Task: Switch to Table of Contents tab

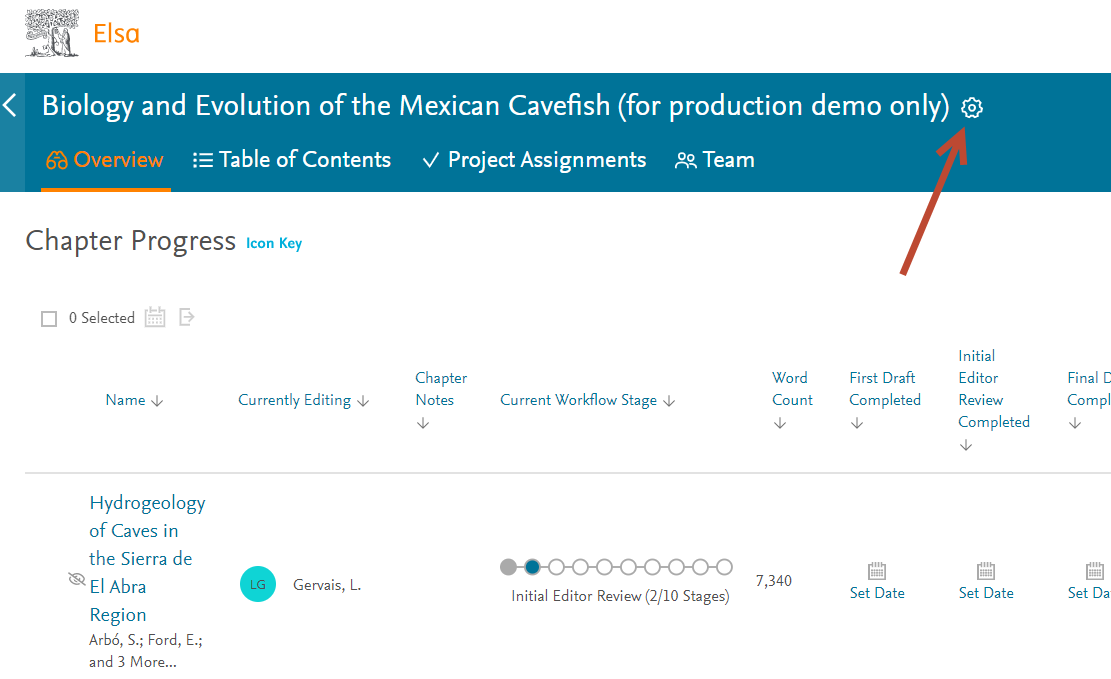Action: (x=291, y=160)
